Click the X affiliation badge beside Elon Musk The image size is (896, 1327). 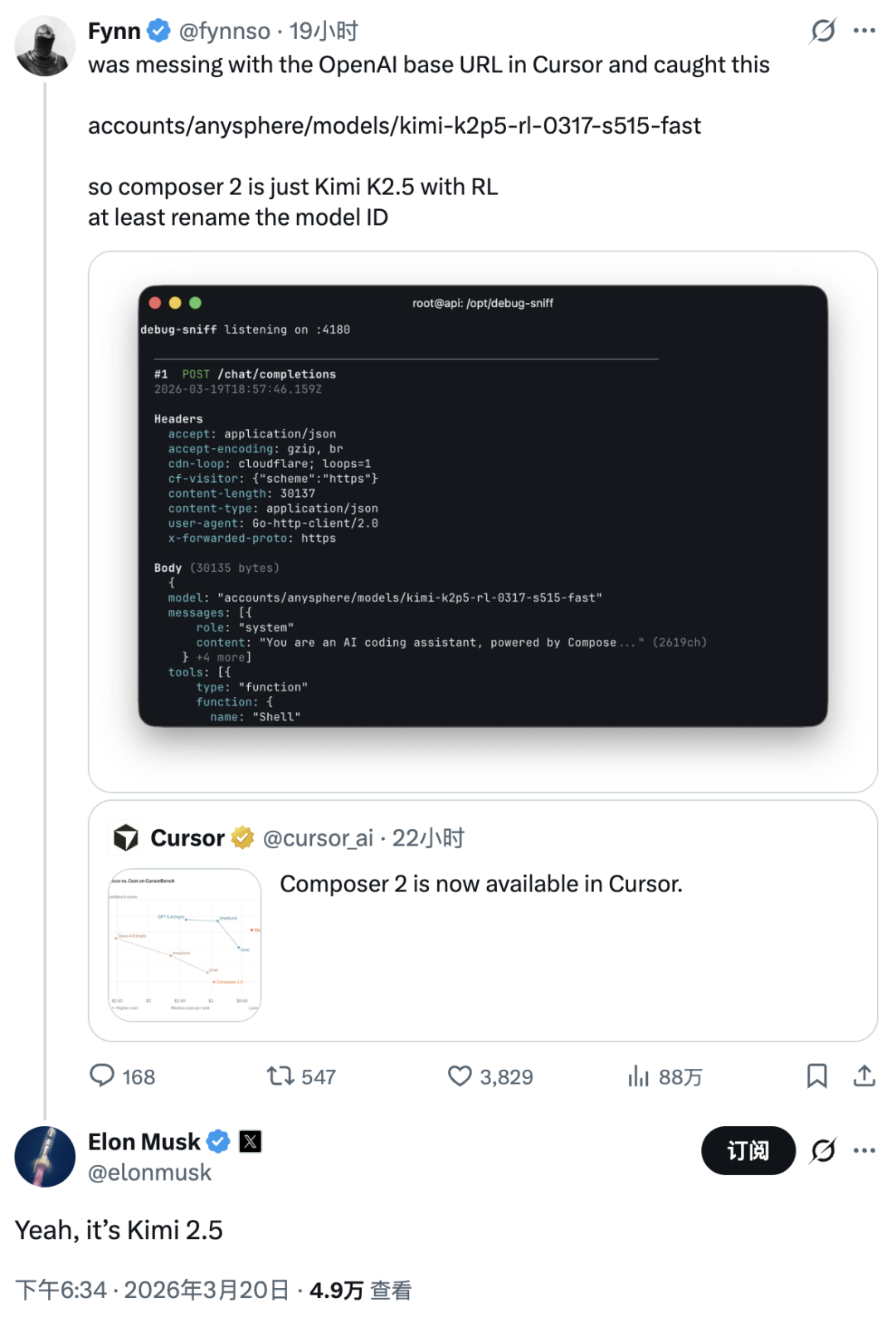click(x=250, y=1142)
